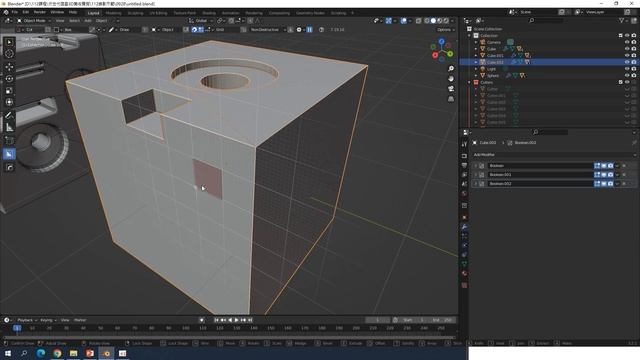Toggle render camera on Boolean.002 modifier
This screenshot has width=640, height=360.
click(x=610, y=184)
